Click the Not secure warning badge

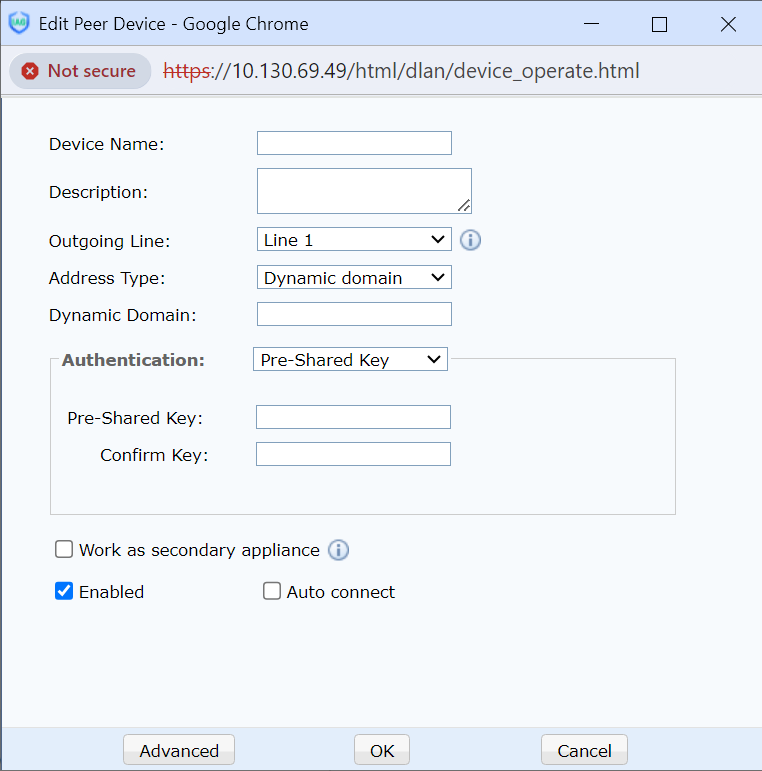tap(80, 71)
